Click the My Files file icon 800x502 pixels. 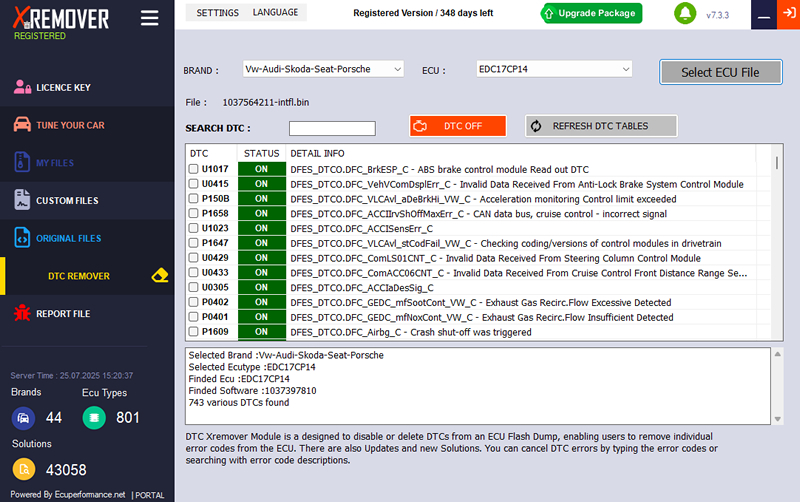pyautogui.click(x=22, y=162)
